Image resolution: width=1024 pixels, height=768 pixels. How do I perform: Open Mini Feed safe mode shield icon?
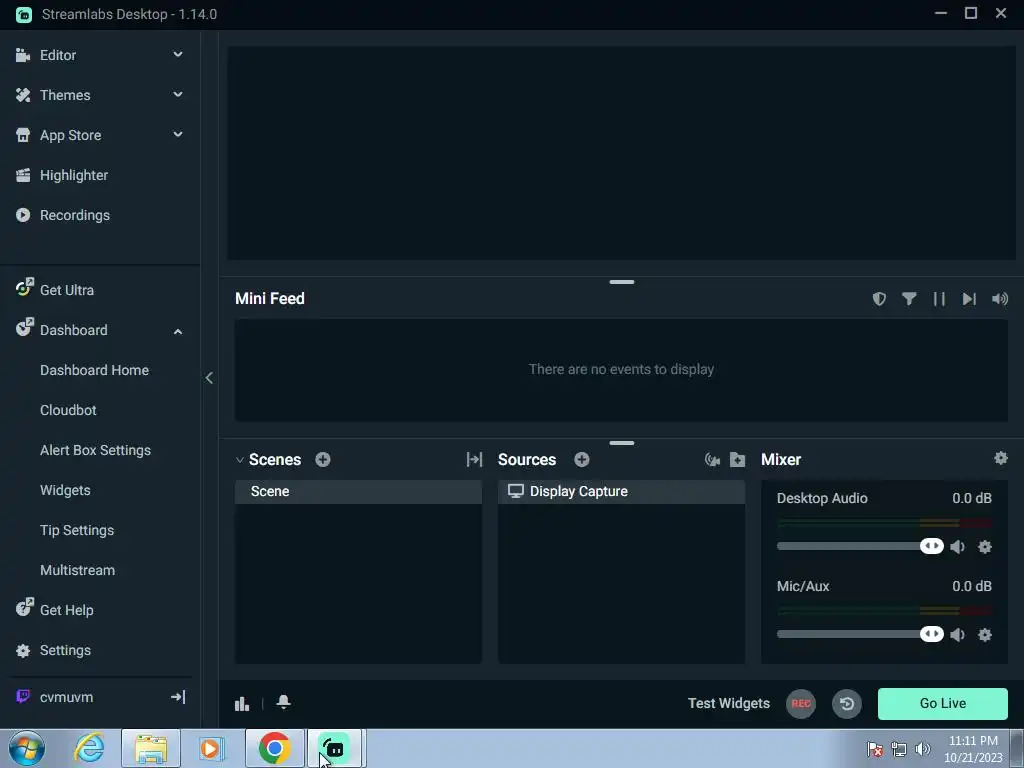click(x=879, y=299)
